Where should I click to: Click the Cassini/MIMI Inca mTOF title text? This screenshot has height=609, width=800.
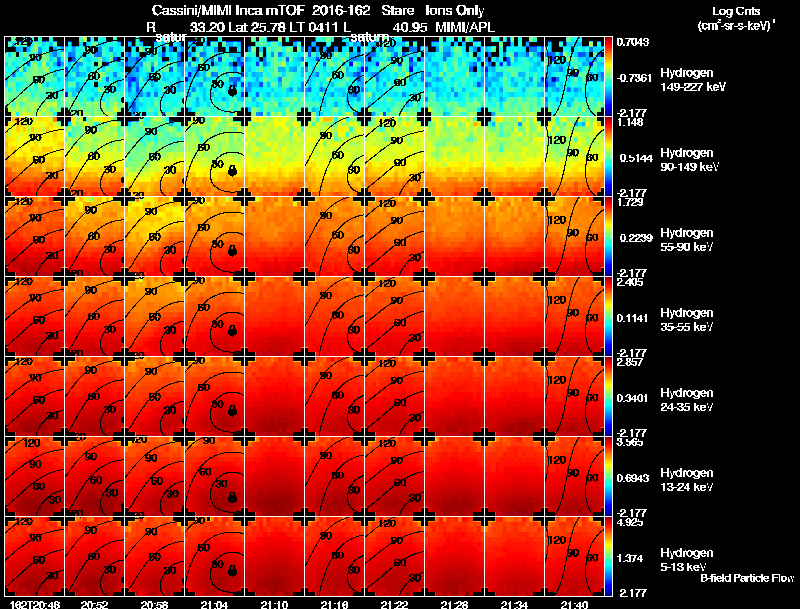[228, 10]
